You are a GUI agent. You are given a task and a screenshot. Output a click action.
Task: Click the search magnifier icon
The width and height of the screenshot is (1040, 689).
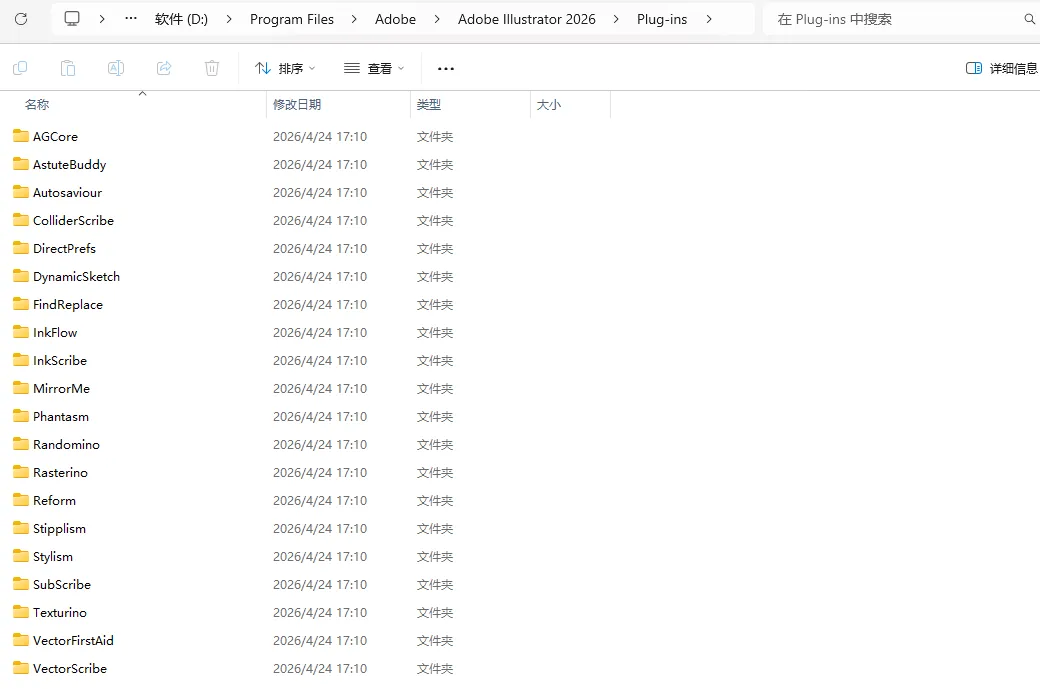1029,19
